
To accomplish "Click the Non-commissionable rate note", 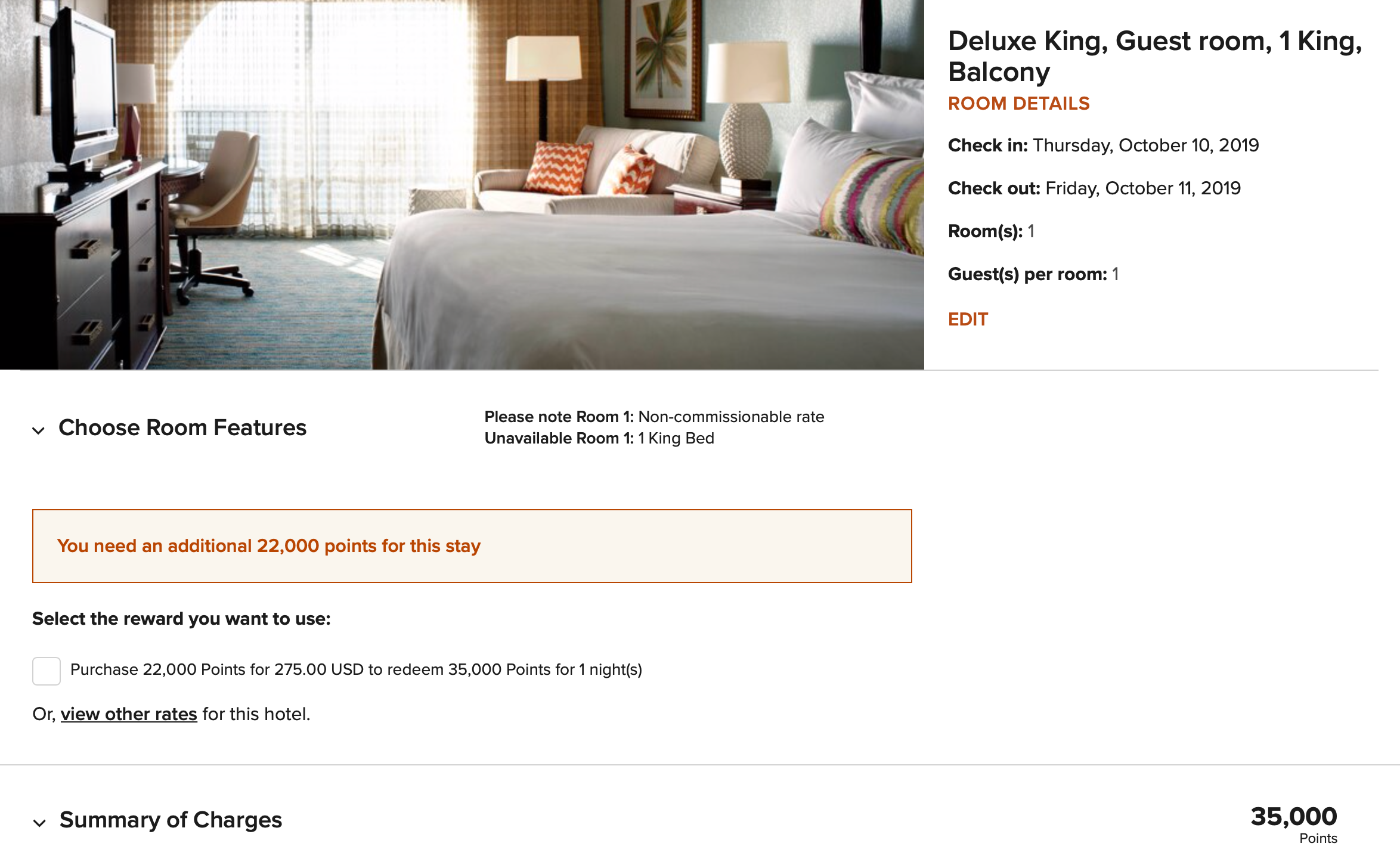I will point(654,417).
